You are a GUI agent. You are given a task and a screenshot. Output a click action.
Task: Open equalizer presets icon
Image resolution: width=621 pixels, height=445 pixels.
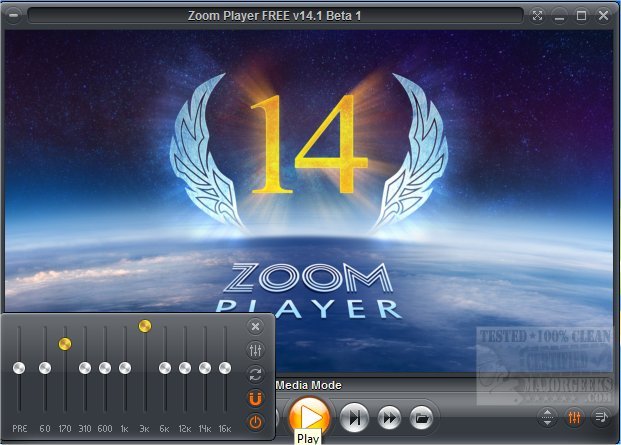255,350
